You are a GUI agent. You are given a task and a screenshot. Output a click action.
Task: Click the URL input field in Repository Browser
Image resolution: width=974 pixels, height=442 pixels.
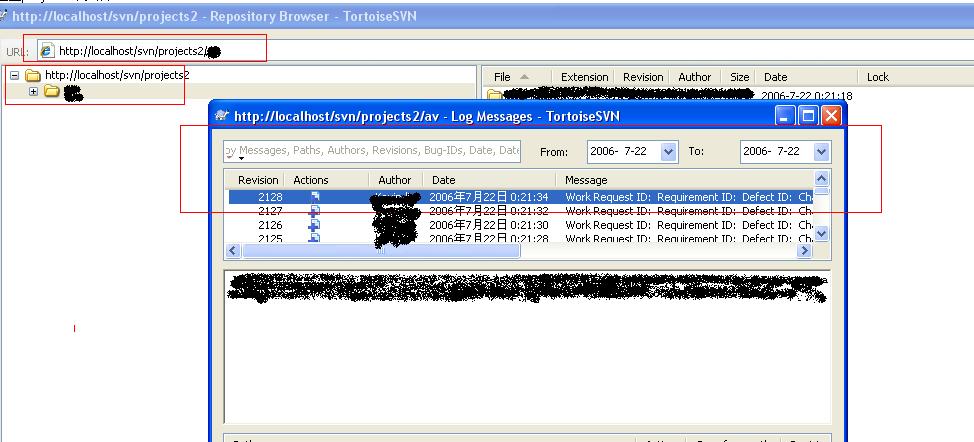coord(504,51)
